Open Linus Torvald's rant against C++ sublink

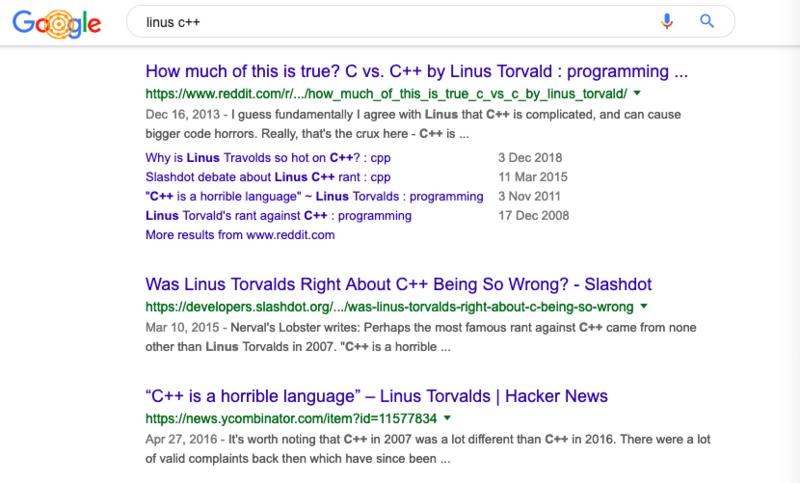pyautogui.click(x=278, y=216)
